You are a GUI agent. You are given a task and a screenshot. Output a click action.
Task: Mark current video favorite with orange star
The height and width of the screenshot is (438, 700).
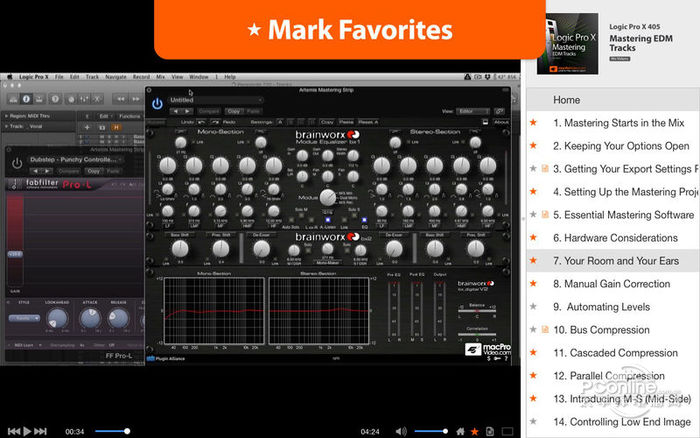(475, 431)
